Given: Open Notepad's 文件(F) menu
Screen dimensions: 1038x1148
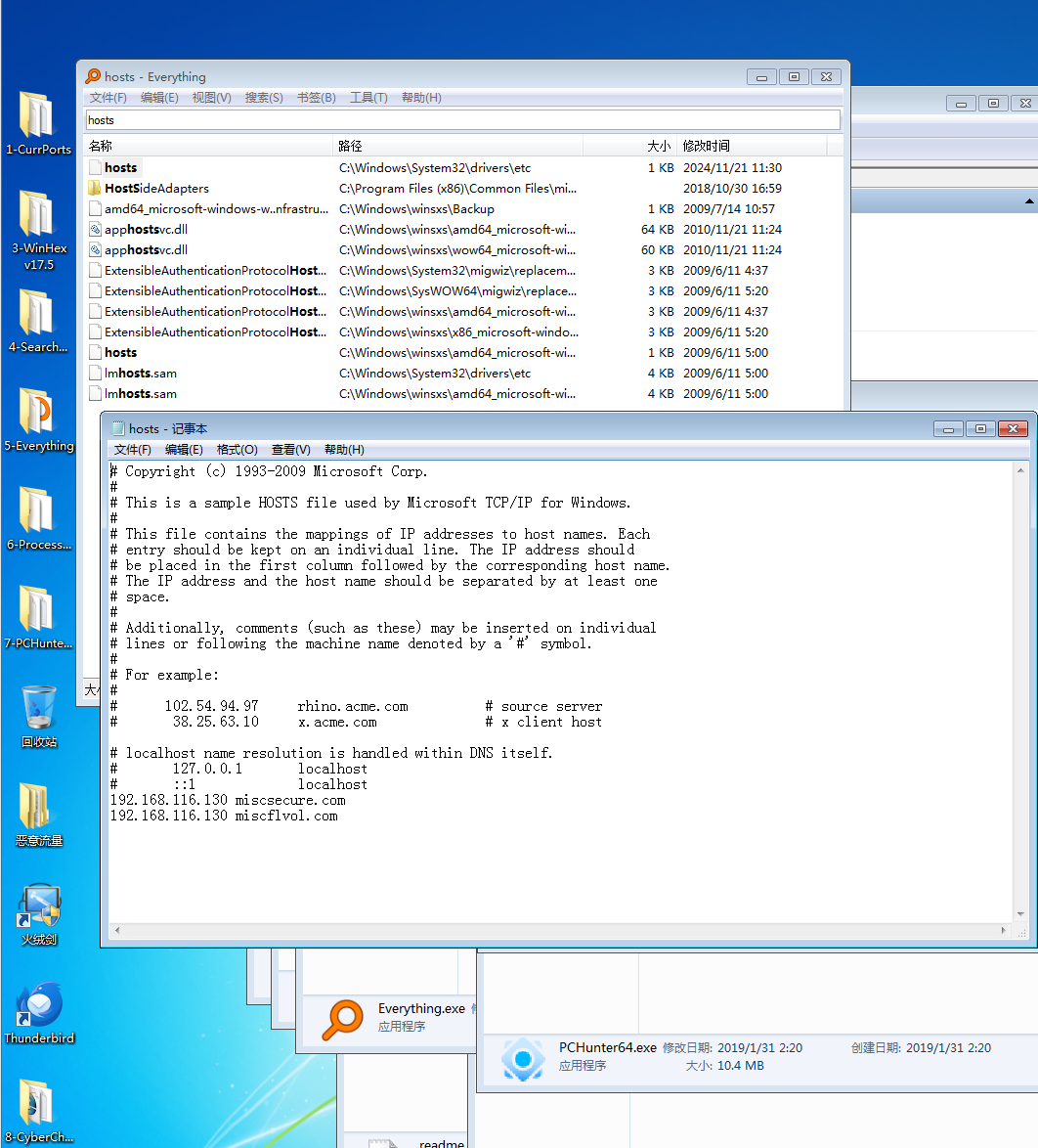Looking at the screenshot, I should pyautogui.click(x=133, y=450).
